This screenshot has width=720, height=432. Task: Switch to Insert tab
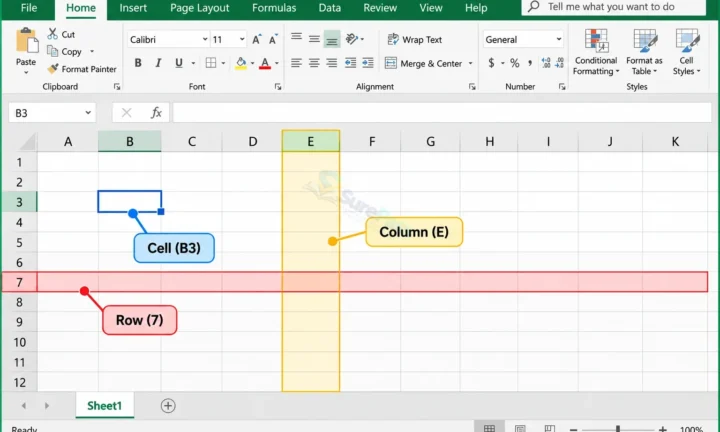click(x=133, y=8)
